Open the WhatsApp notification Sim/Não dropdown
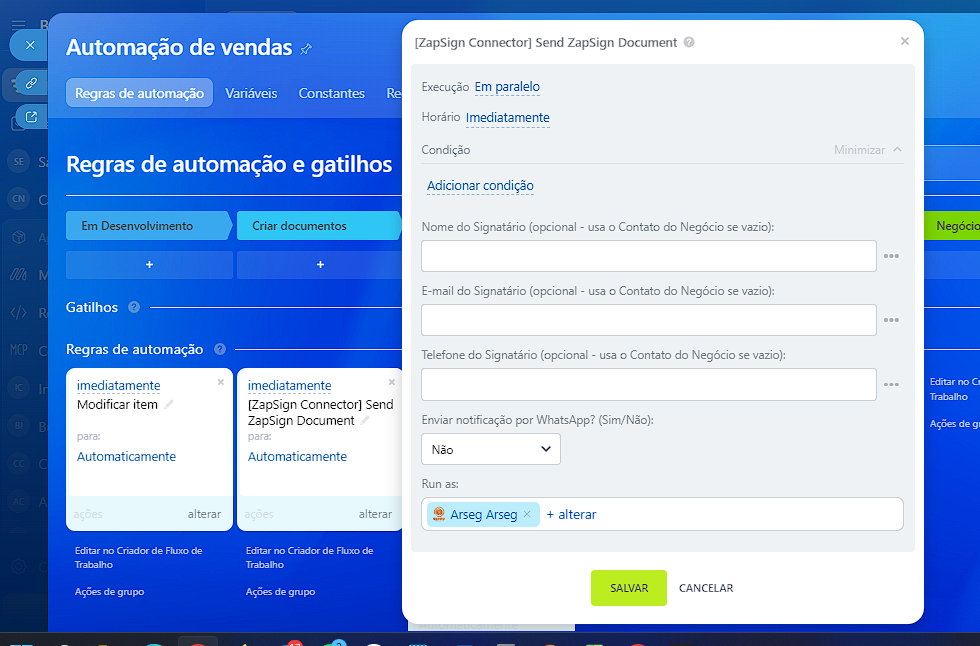Image resolution: width=980 pixels, height=646 pixels. point(491,449)
